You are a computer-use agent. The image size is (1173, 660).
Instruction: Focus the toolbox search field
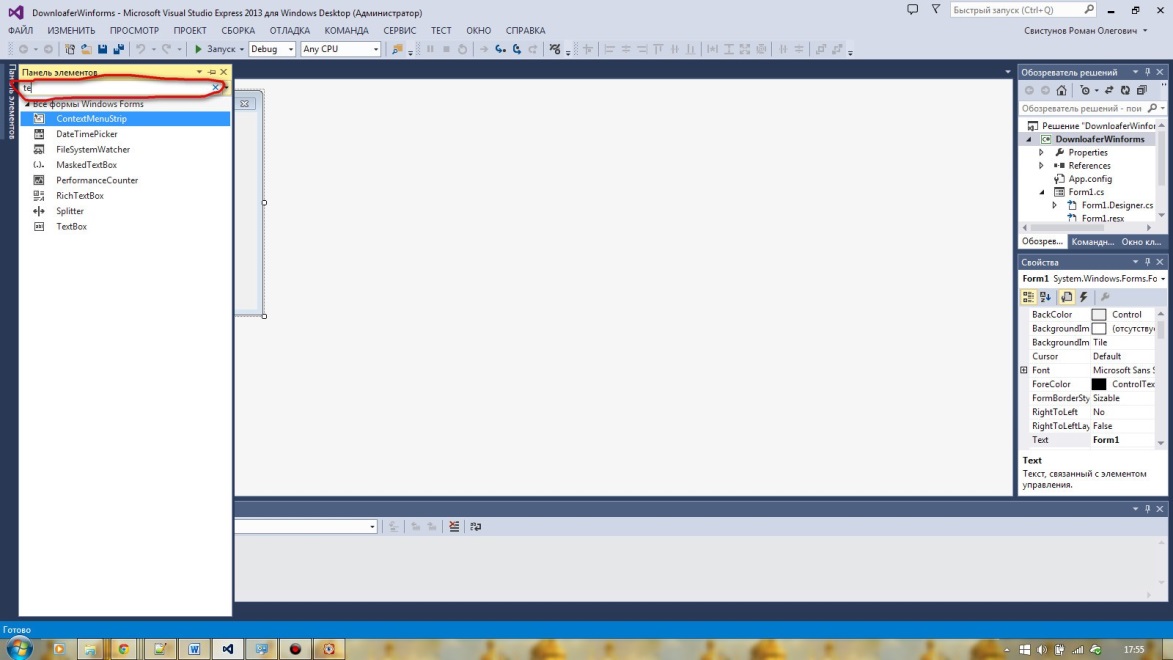click(x=116, y=88)
